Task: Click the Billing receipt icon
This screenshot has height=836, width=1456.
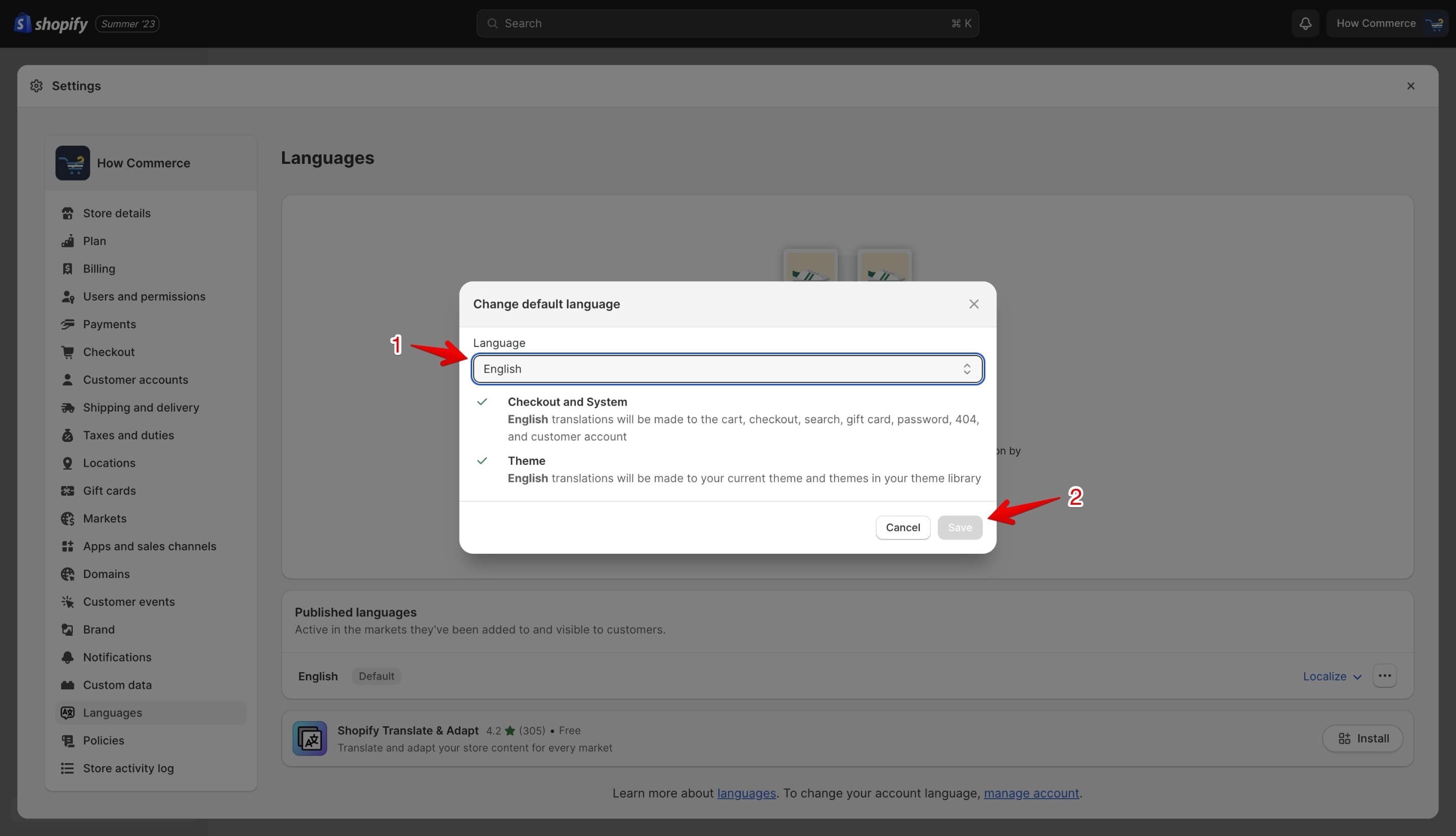Action: click(x=68, y=269)
